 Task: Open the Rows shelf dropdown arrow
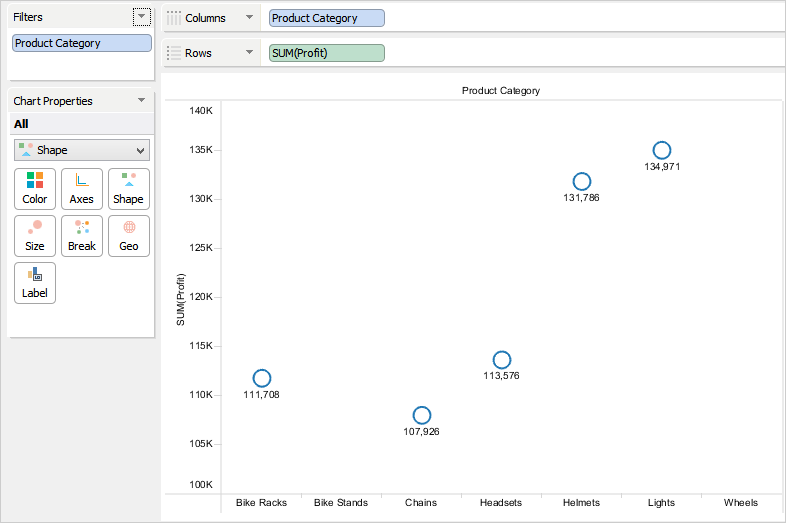(x=249, y=53)
